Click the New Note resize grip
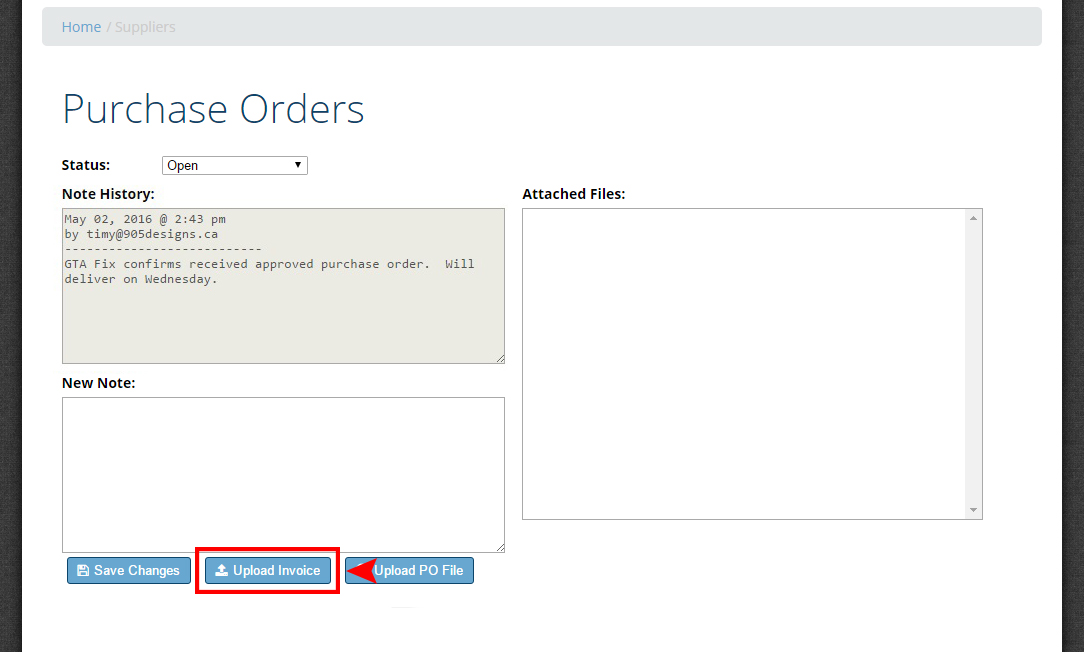Viewport: 1084px width, 652px height. point(499,547)
